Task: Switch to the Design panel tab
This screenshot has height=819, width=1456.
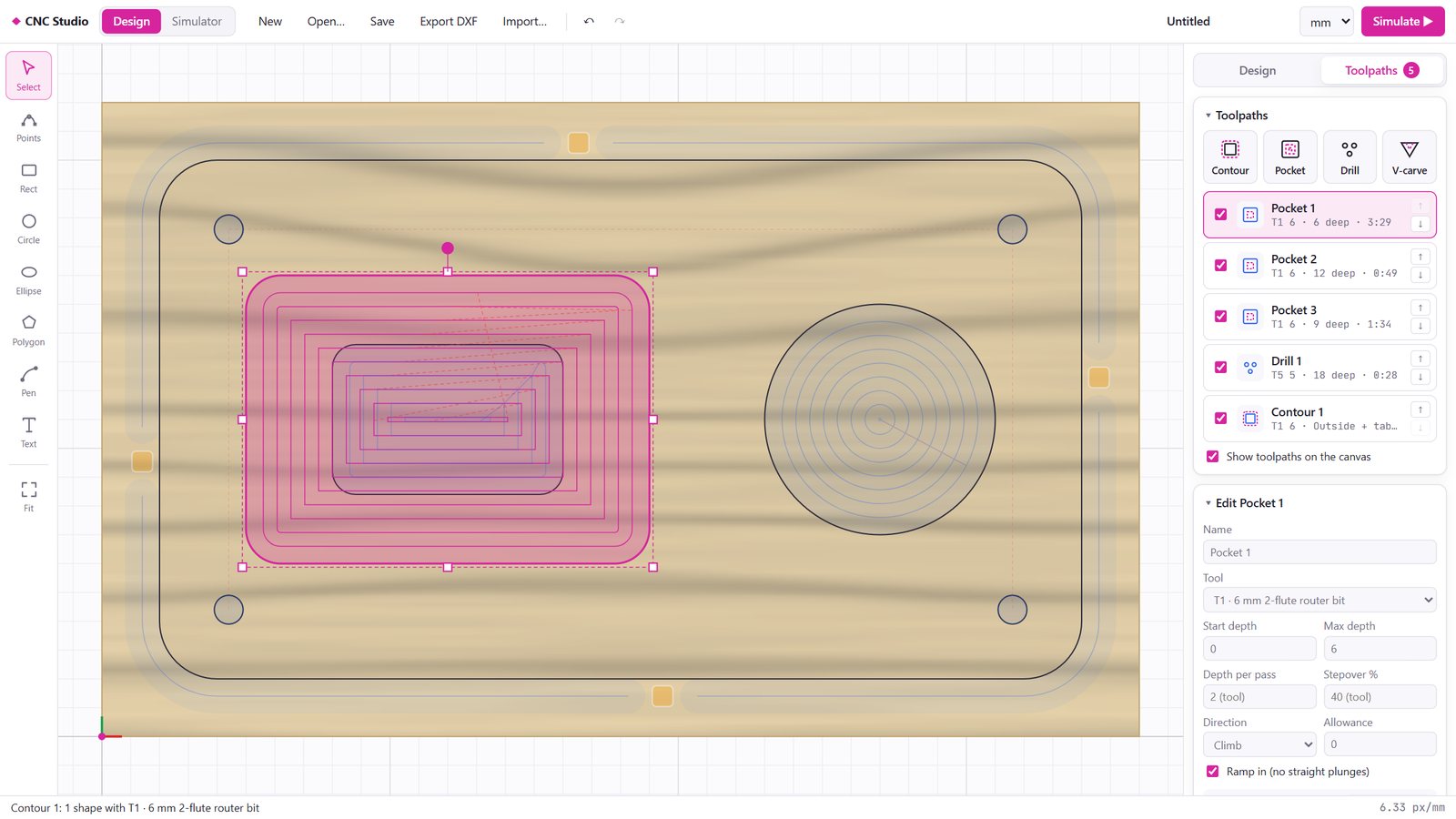Action: click(1257, 71)
